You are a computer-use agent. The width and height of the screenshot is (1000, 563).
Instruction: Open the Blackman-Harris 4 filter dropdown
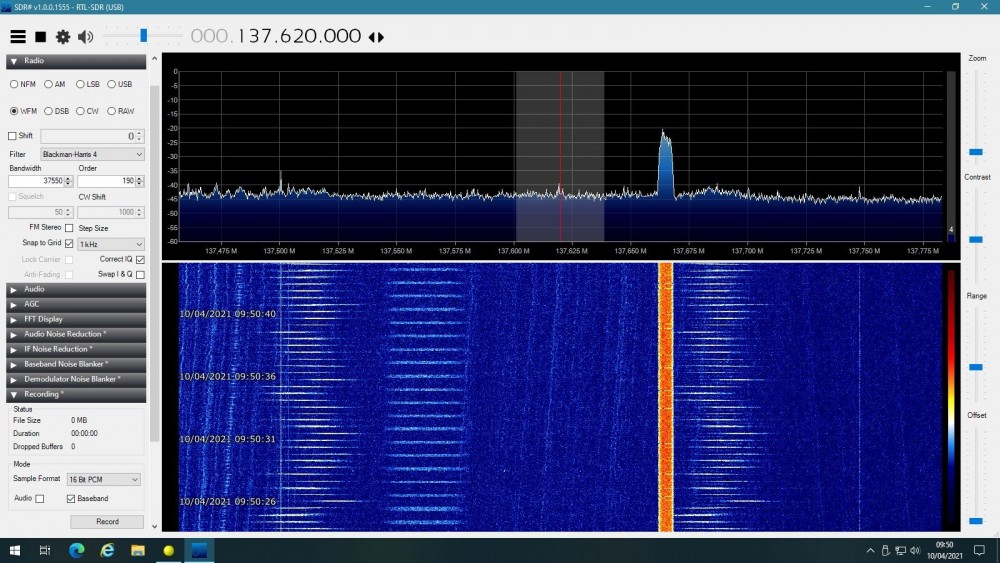coord(92,154)
